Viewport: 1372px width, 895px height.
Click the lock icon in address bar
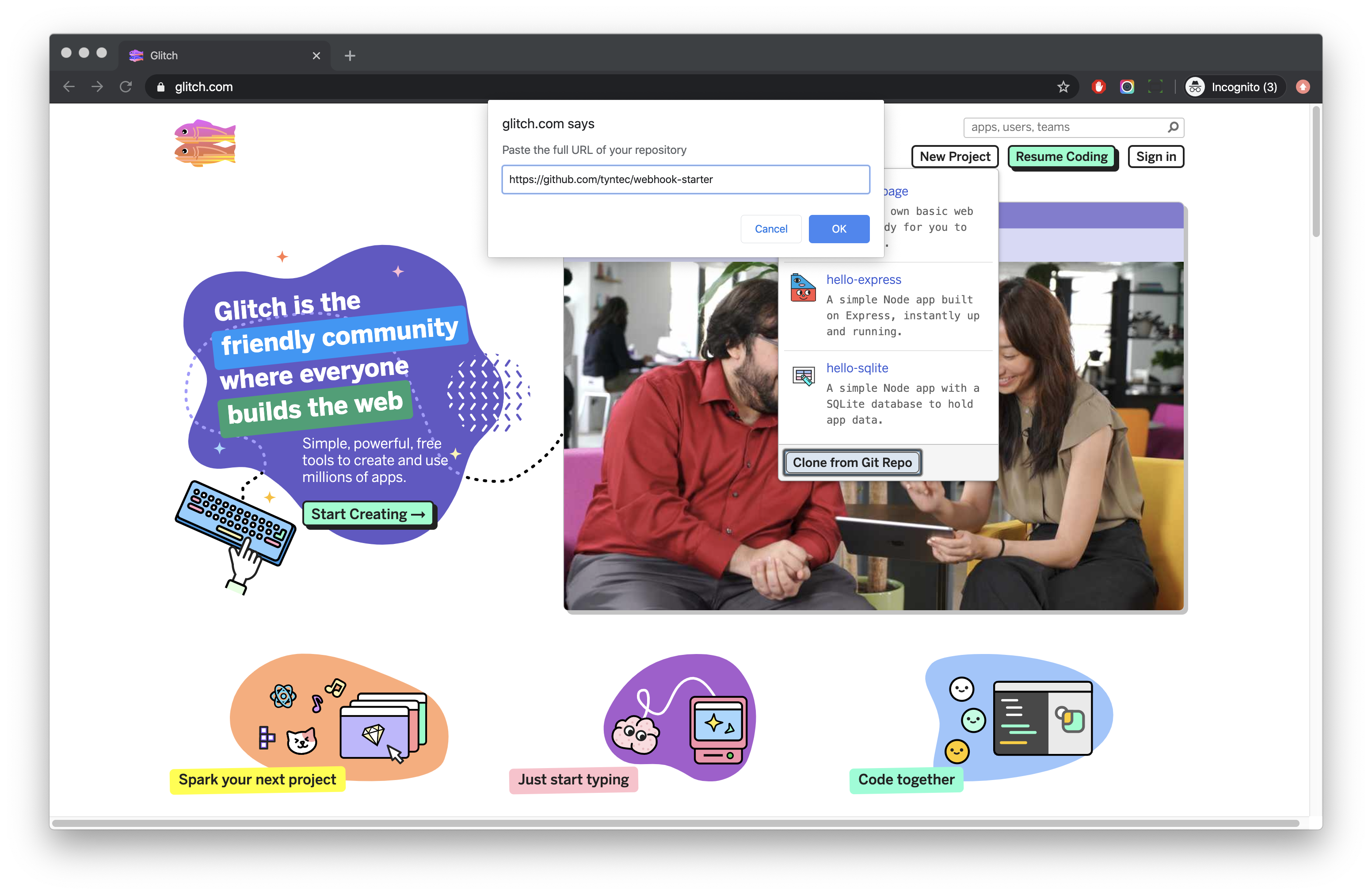[x=161, y=87]
